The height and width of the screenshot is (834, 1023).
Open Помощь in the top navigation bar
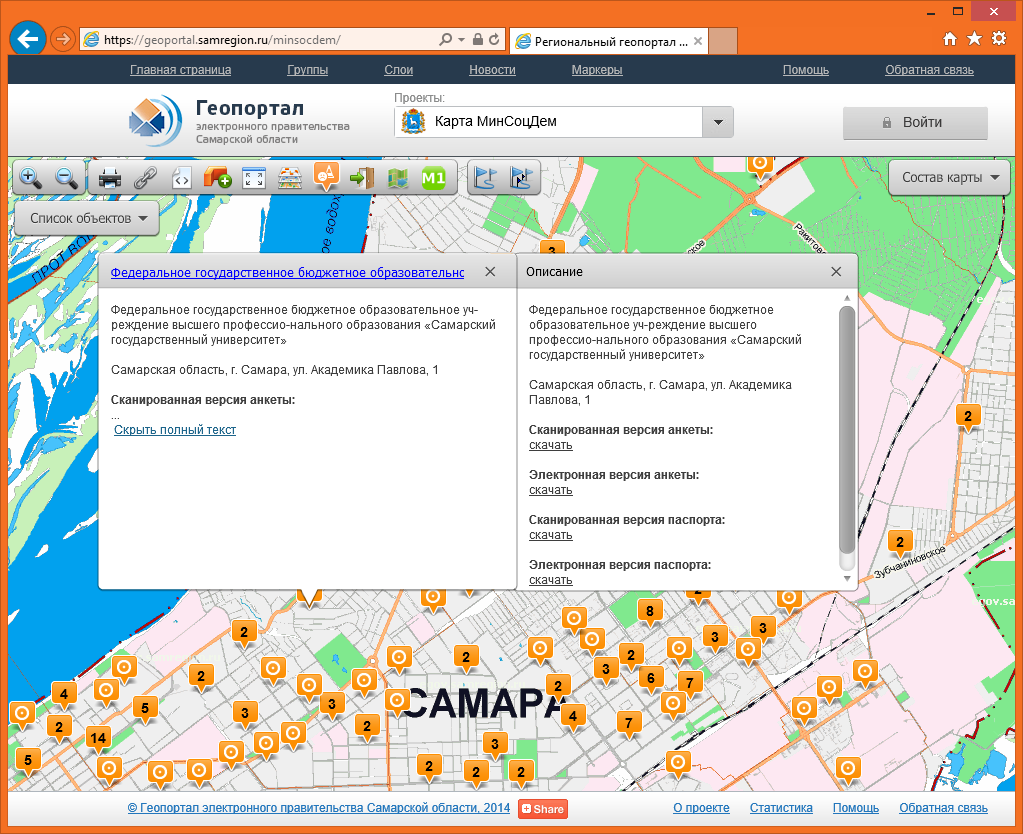tap(806, 70)
